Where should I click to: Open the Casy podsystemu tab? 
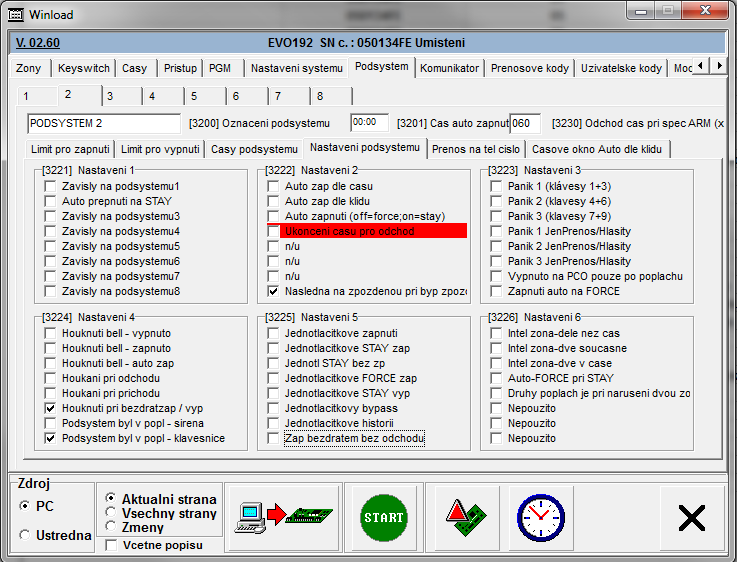[254, 149]
